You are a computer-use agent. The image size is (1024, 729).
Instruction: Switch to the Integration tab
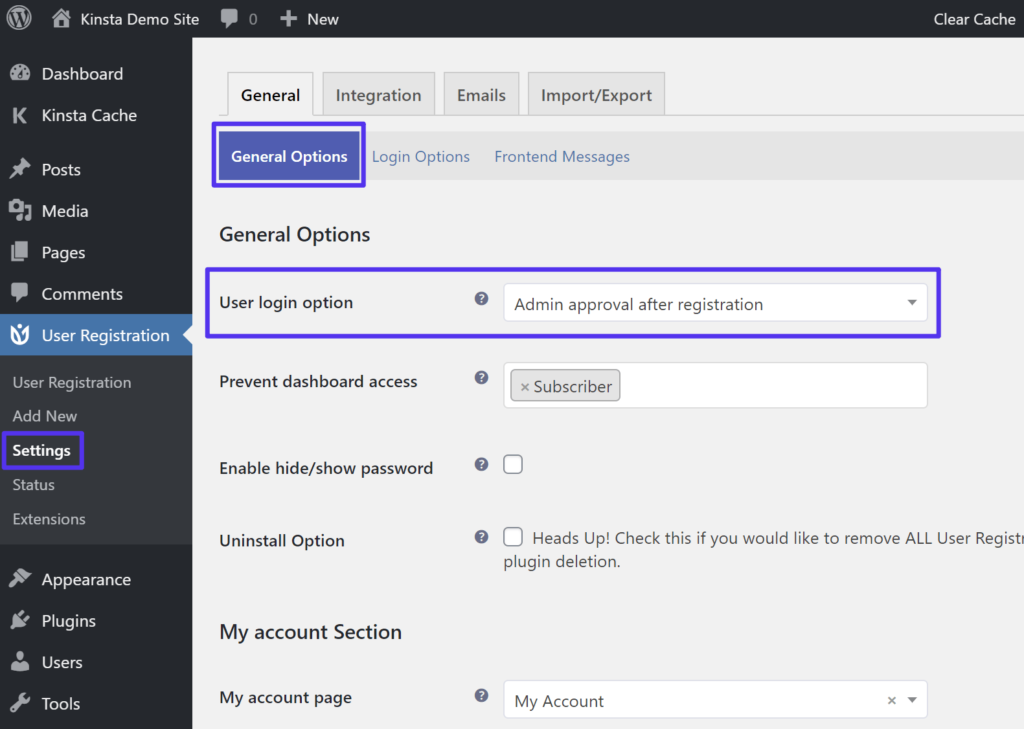[378, 94]
